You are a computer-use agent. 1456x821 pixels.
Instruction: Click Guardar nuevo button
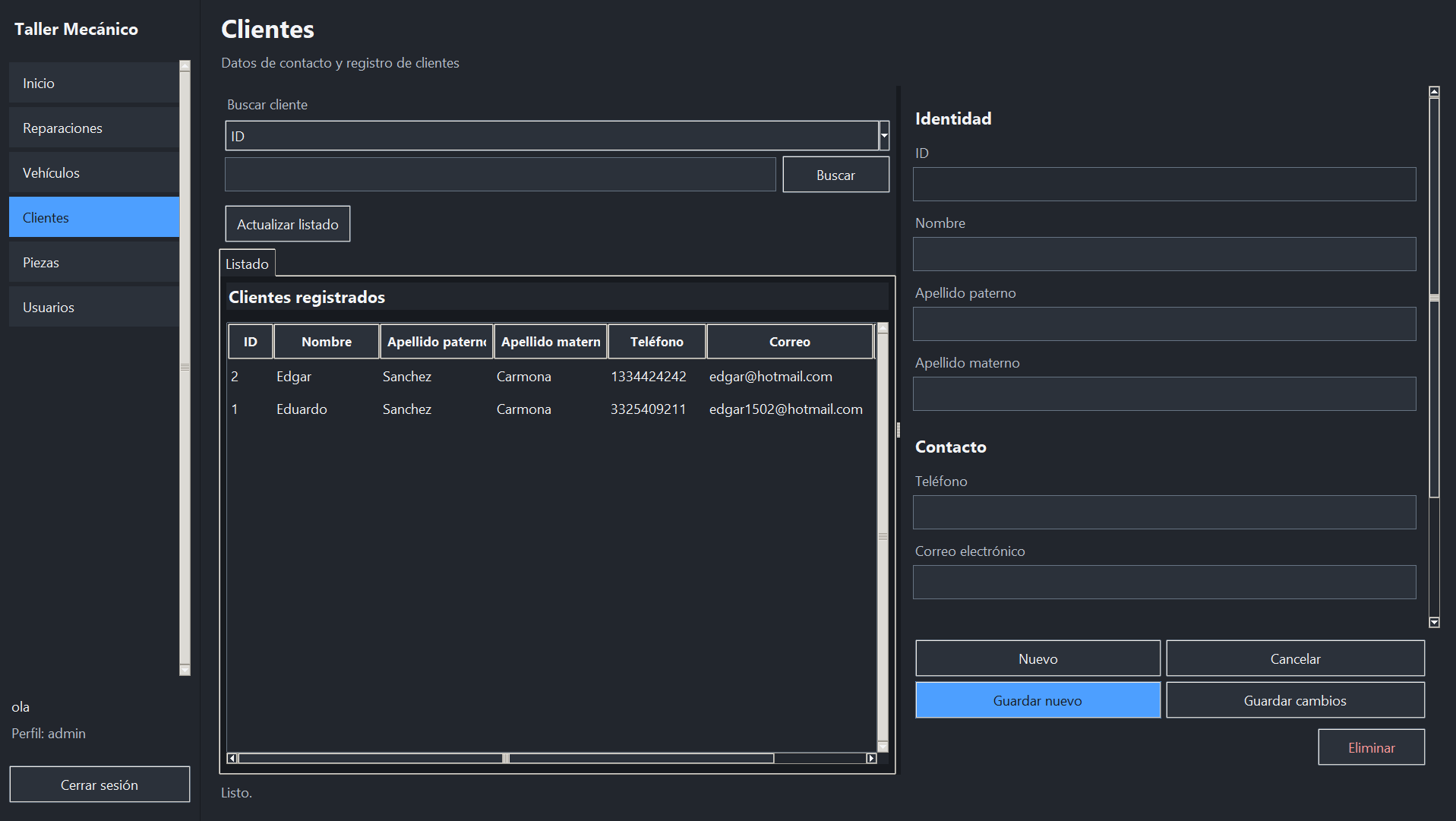pyautogui.click(x=1038, y=700)
